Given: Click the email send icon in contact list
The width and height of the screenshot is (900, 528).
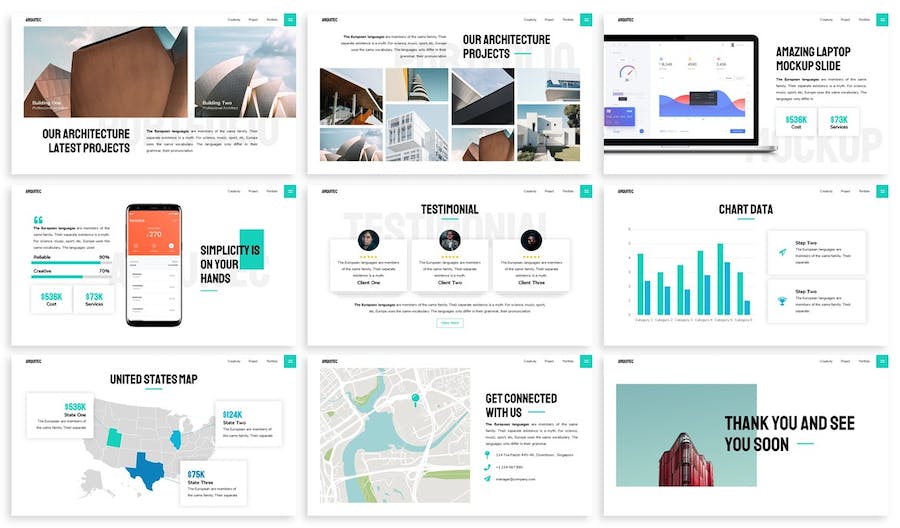Looking at the screenshot, I should click(488, 479).
